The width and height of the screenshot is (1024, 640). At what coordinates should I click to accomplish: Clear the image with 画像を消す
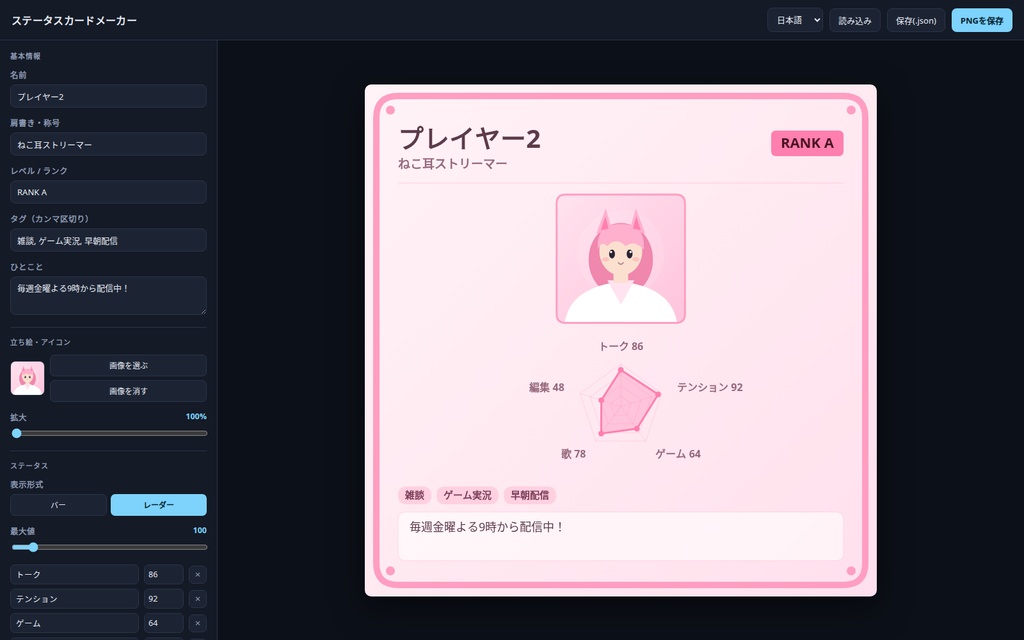pos(129,391)
